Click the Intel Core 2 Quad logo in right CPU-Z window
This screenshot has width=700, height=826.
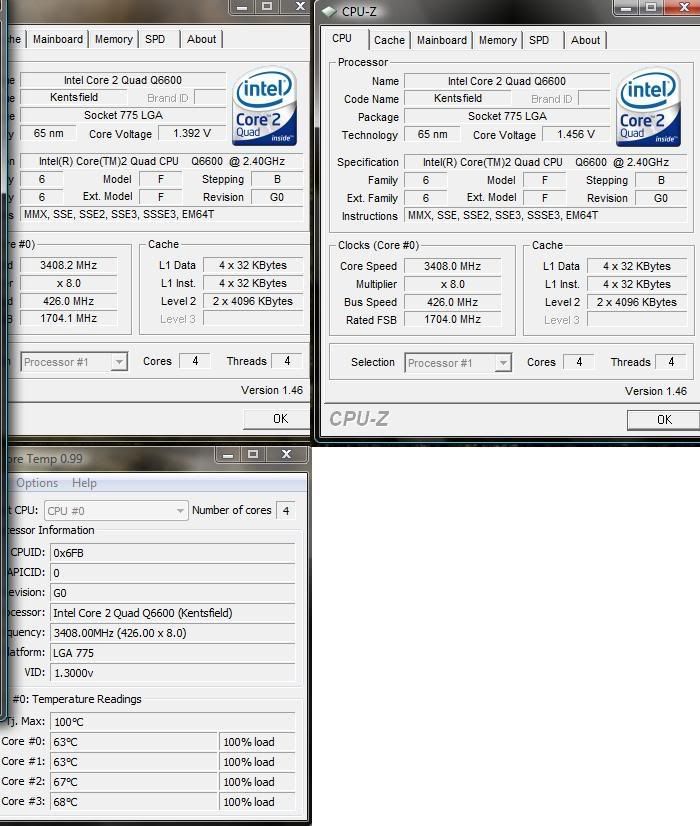click(x=654, y=108)
